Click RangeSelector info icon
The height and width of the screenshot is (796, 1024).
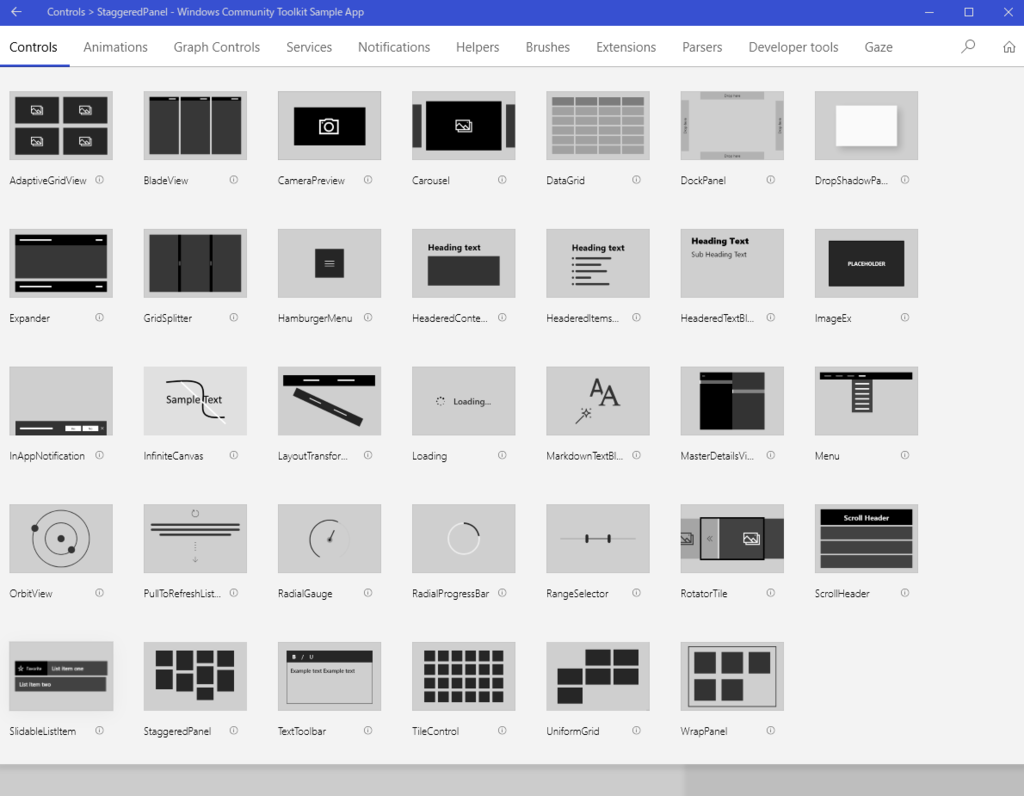click(x=637, y=593)
